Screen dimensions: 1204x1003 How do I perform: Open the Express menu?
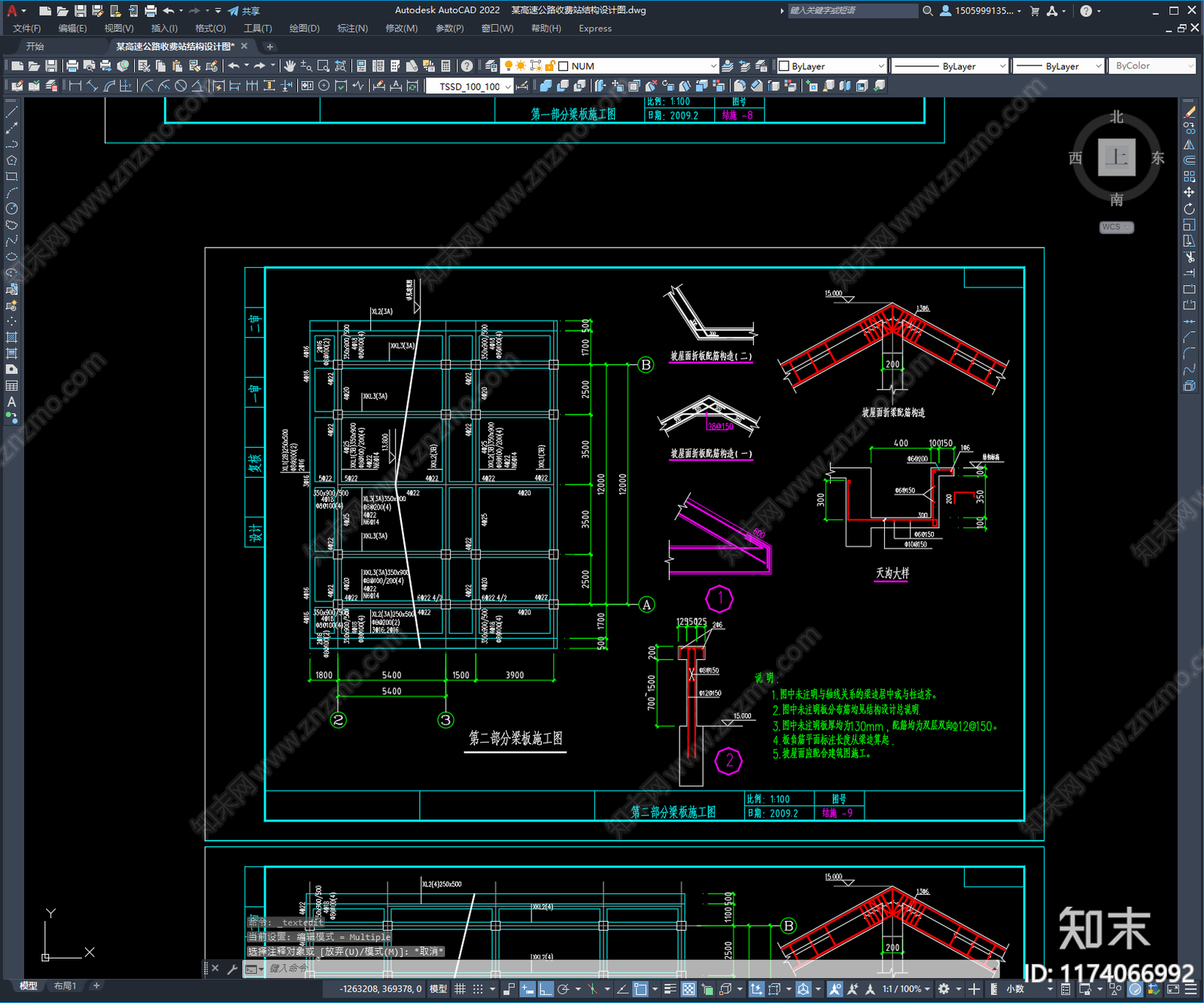tap(595, 29)
